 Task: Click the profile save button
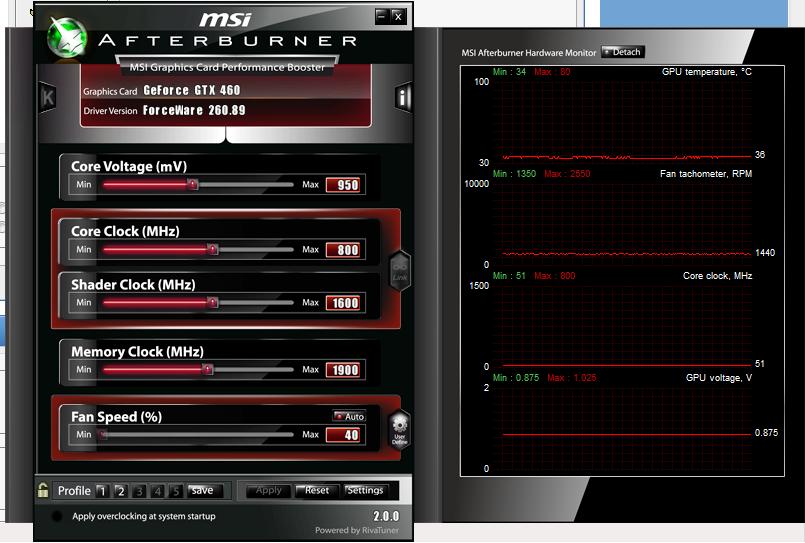pyautogui.click(x=205, y=491)
